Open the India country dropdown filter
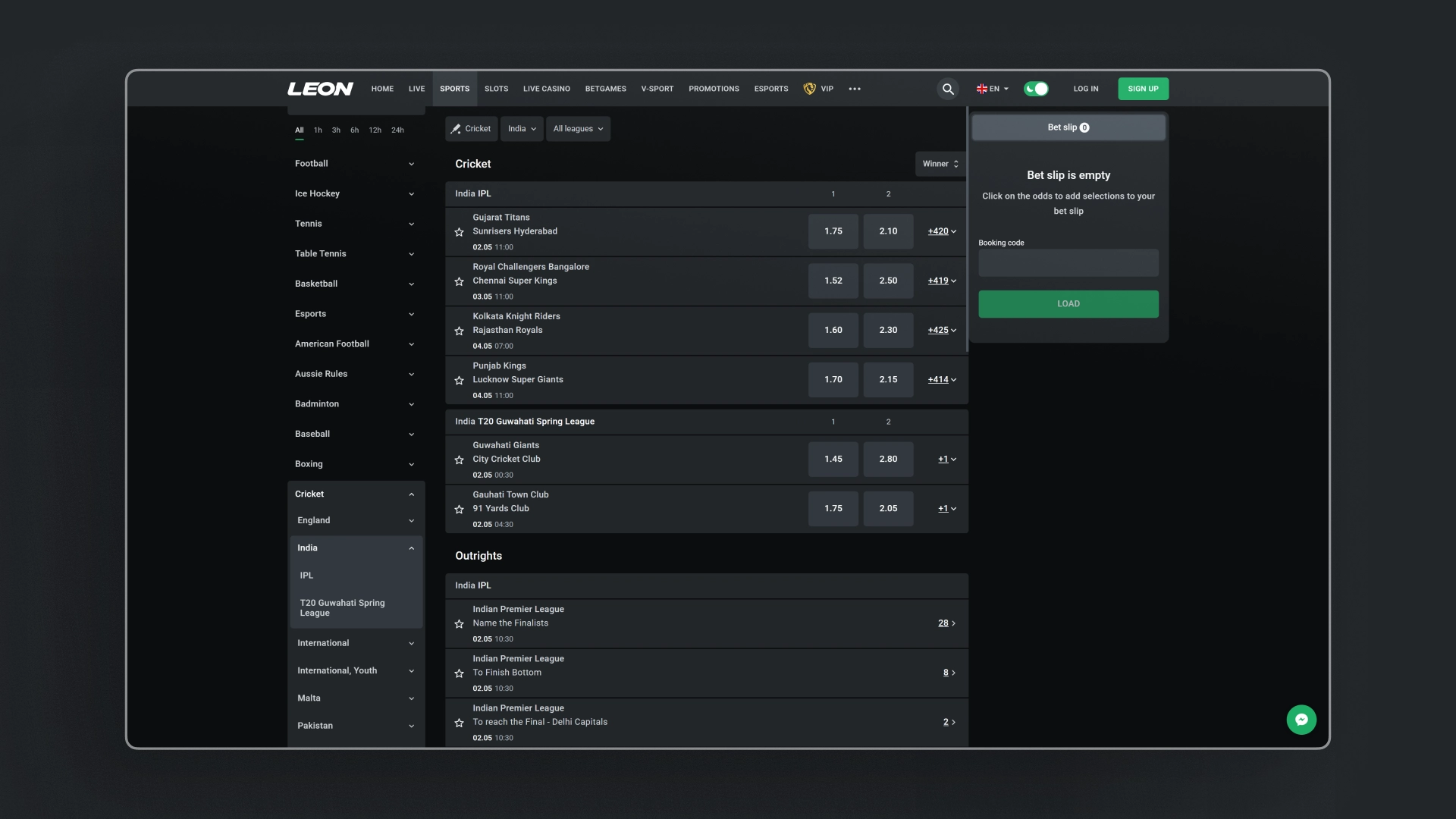Screen dimensions: 1456x819 coord(522,129)
